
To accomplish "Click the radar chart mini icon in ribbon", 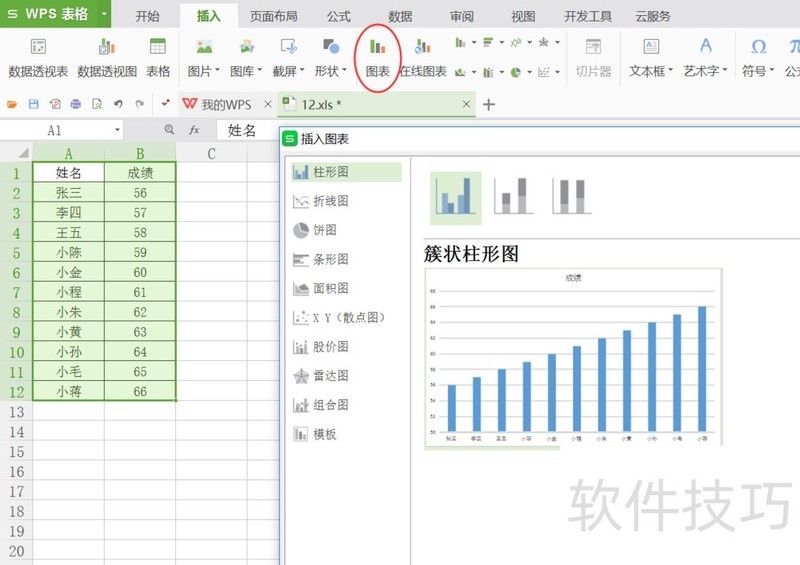I will pos(544,42).
